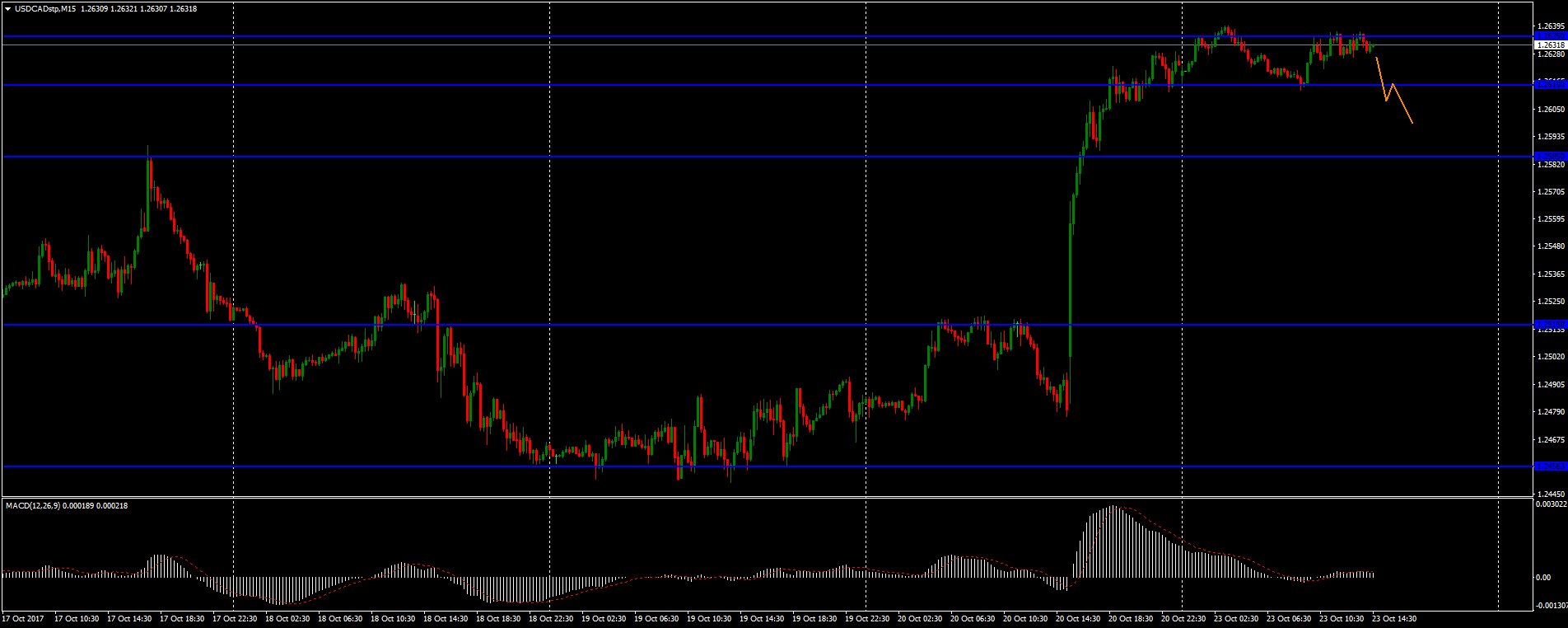Screen dimensions: 1568x628
Task: Click the white current price tag 1.26318
Action: pos(1550,45)
